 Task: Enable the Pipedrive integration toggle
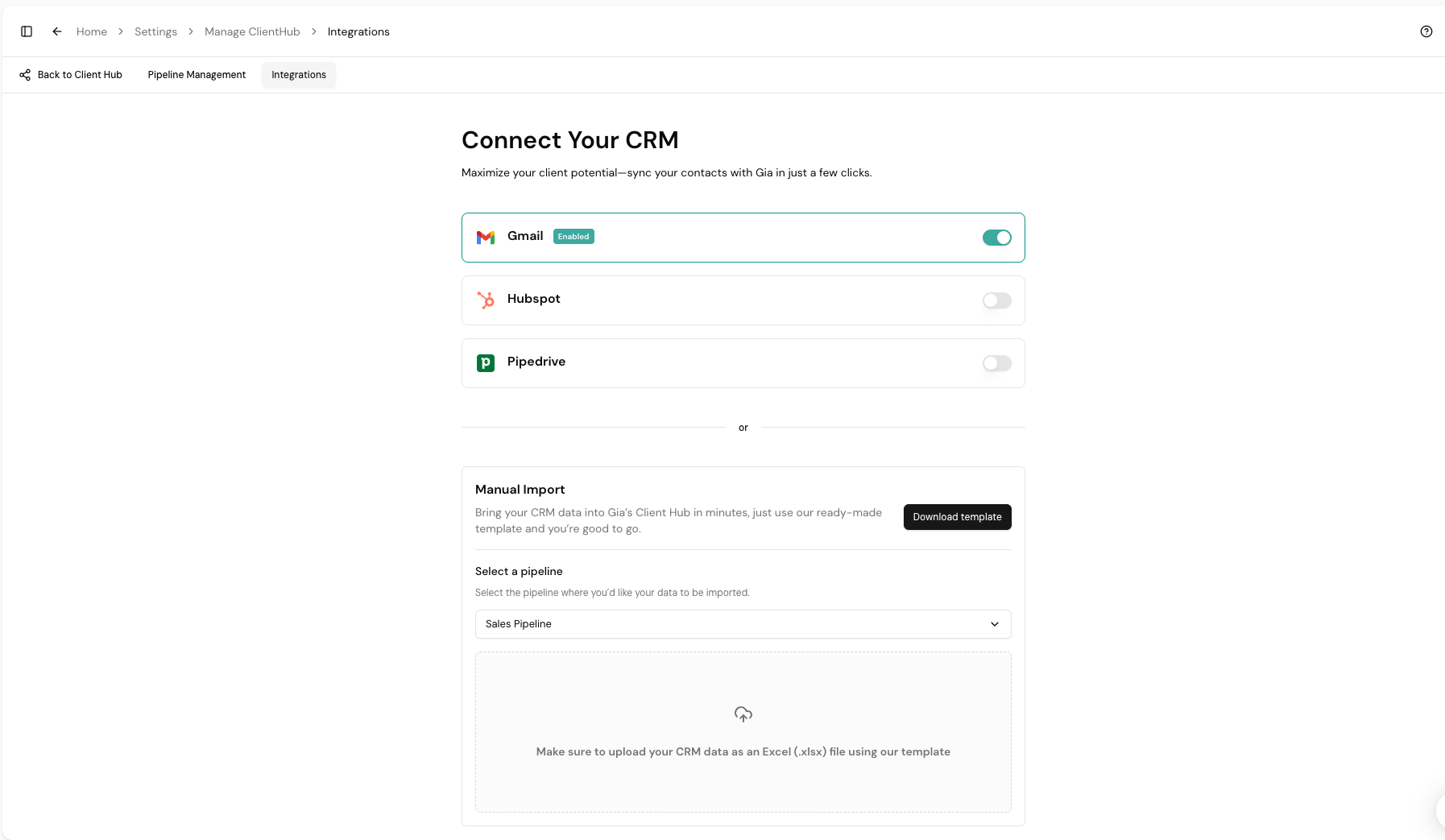[997, 363]
